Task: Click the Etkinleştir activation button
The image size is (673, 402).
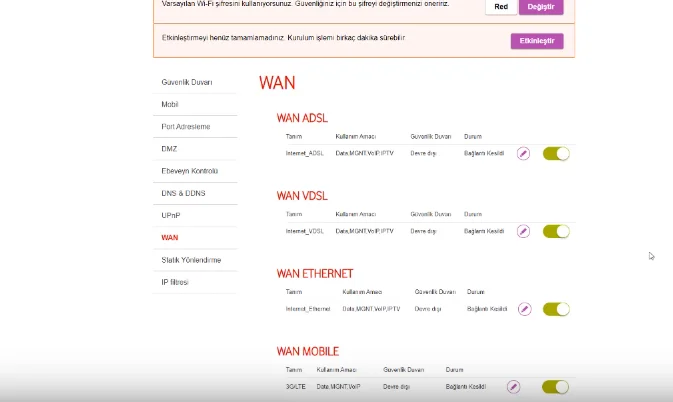Action: coord(537,41)
